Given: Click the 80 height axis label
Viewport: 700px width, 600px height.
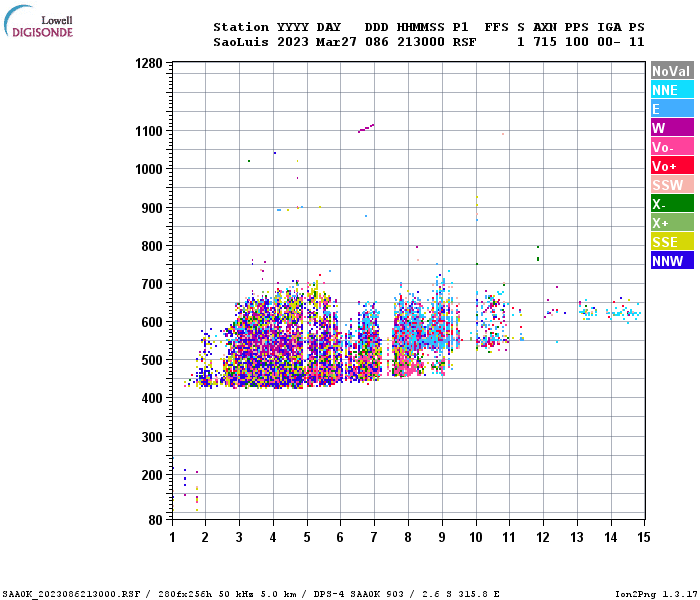Looking at the screenshot, I should pos(156,520).
